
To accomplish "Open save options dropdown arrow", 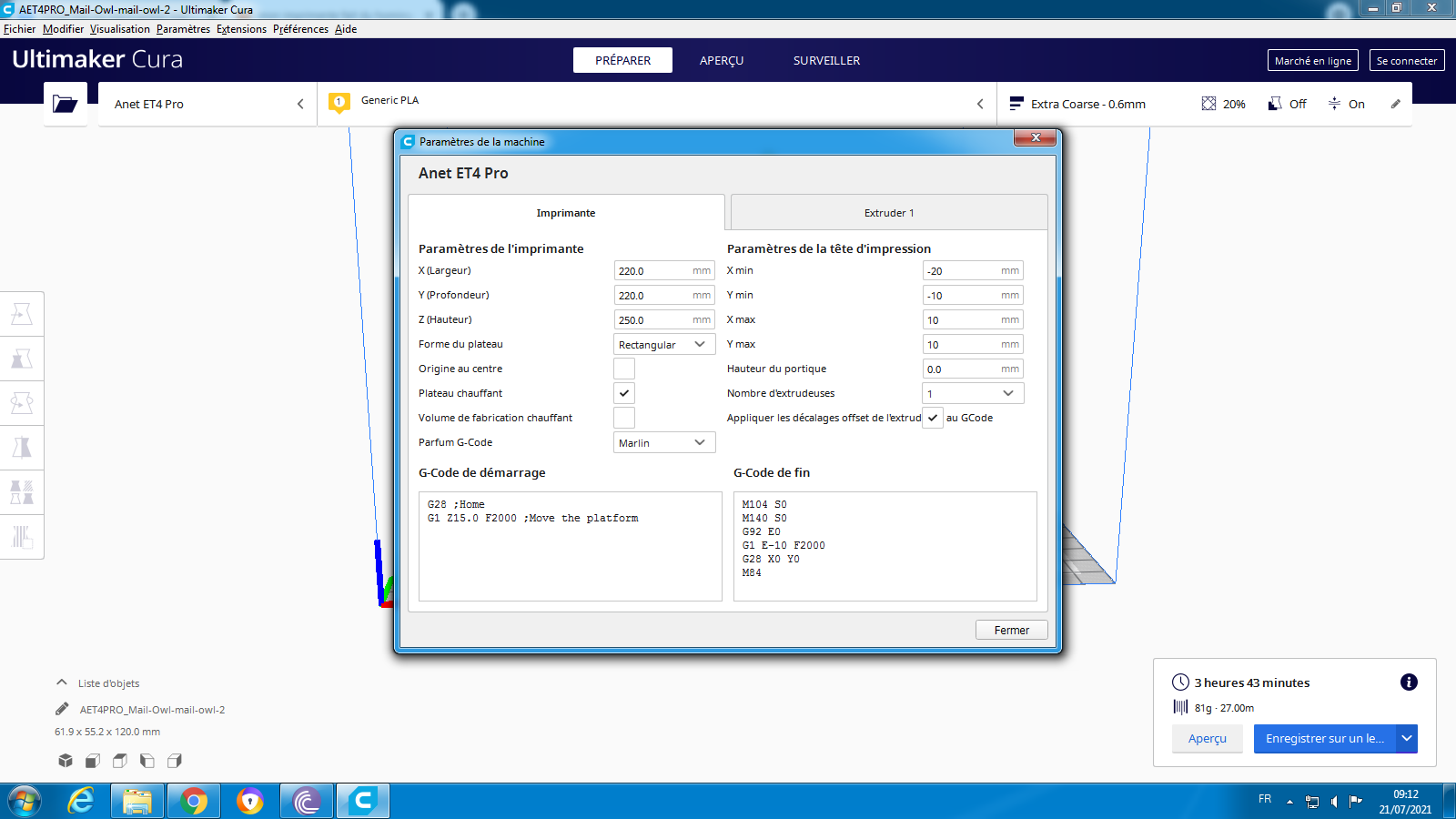I will click(1407, 739).
